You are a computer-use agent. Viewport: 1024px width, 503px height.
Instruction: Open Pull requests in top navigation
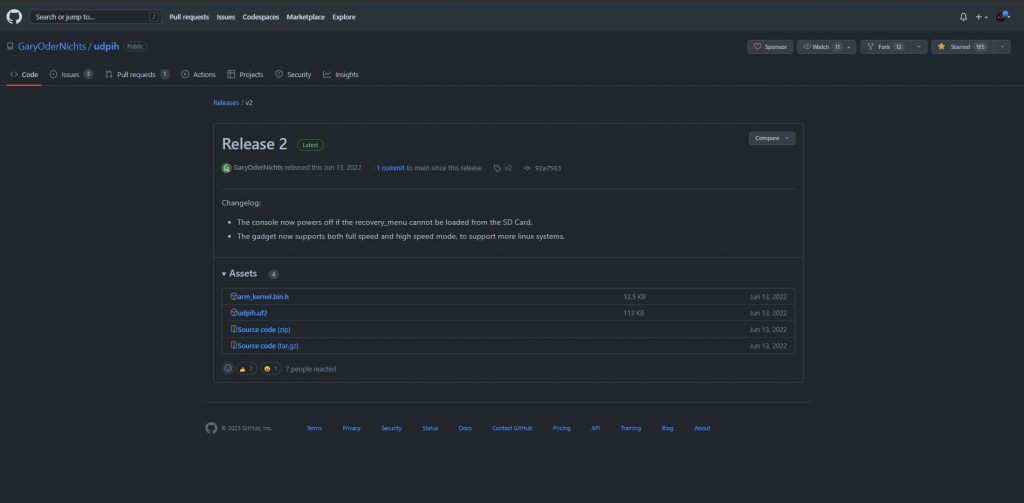pos(189,17)
